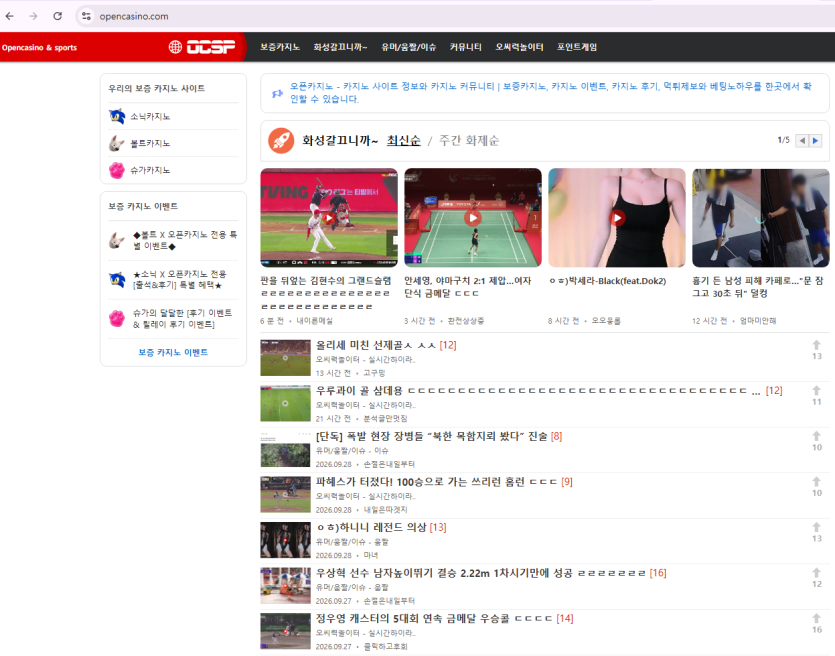Open the cafe CCTV news thumbnail
The image size is (835, 656).
pos(760,218)
